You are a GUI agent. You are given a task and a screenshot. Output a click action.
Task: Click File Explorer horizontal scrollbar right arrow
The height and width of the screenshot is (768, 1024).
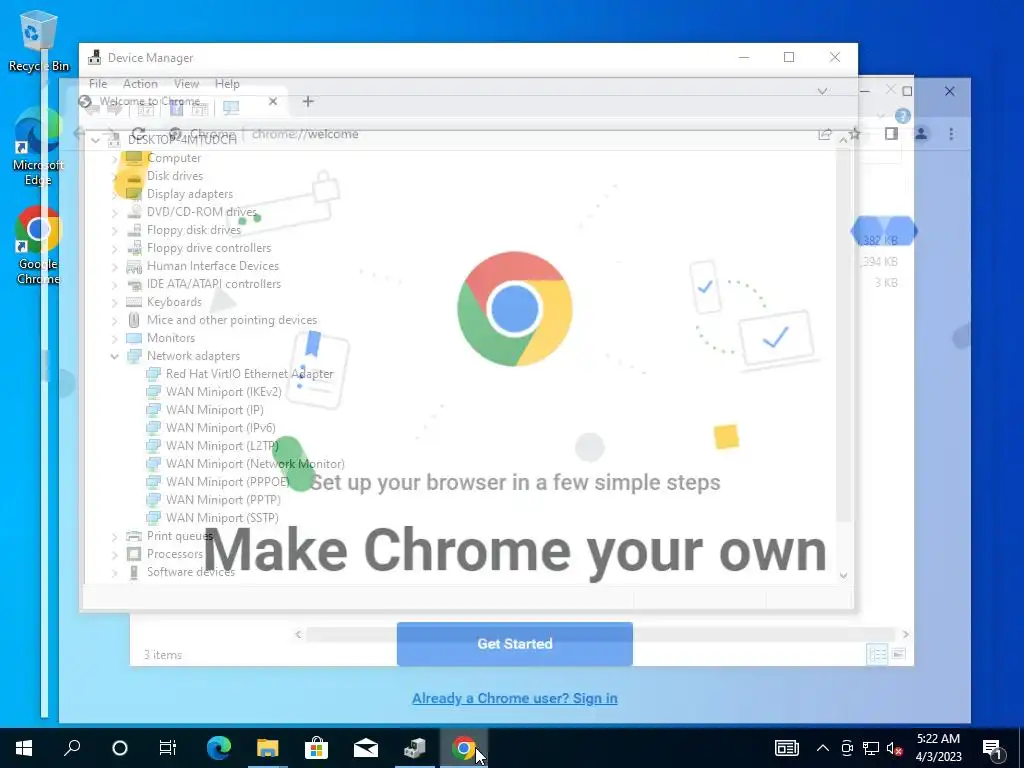click(x=905, y=634)
